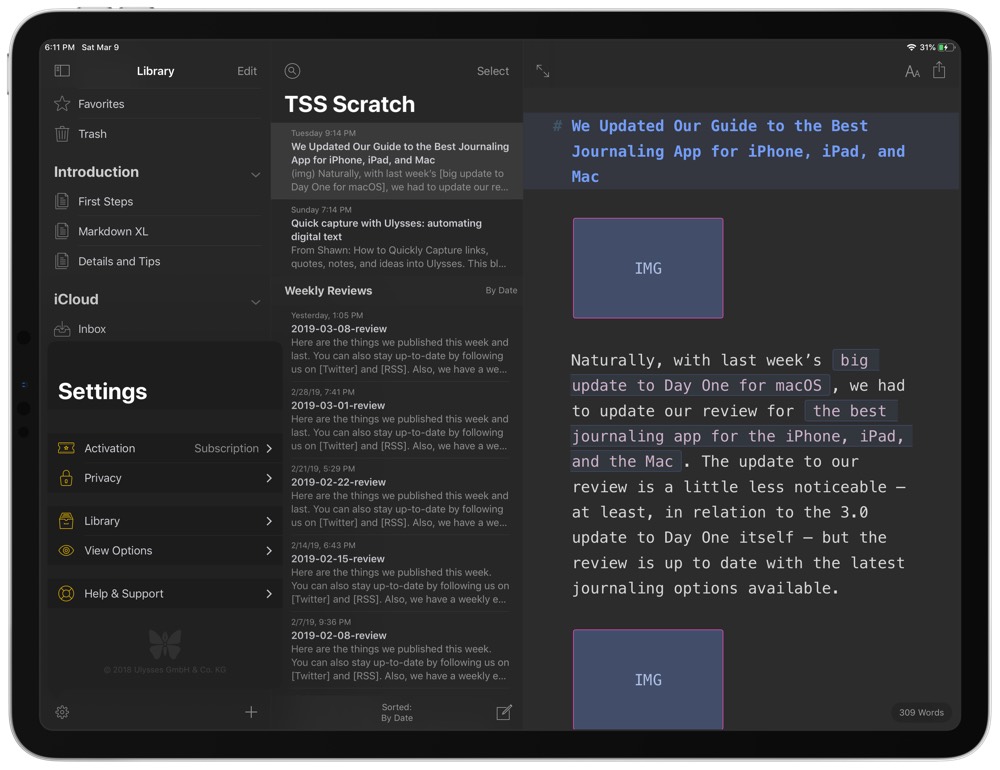Image resolution: width=1000 pixels, height=770 pixels.
Task: Tap Select above the sheet list
Action: coord(492,71)
